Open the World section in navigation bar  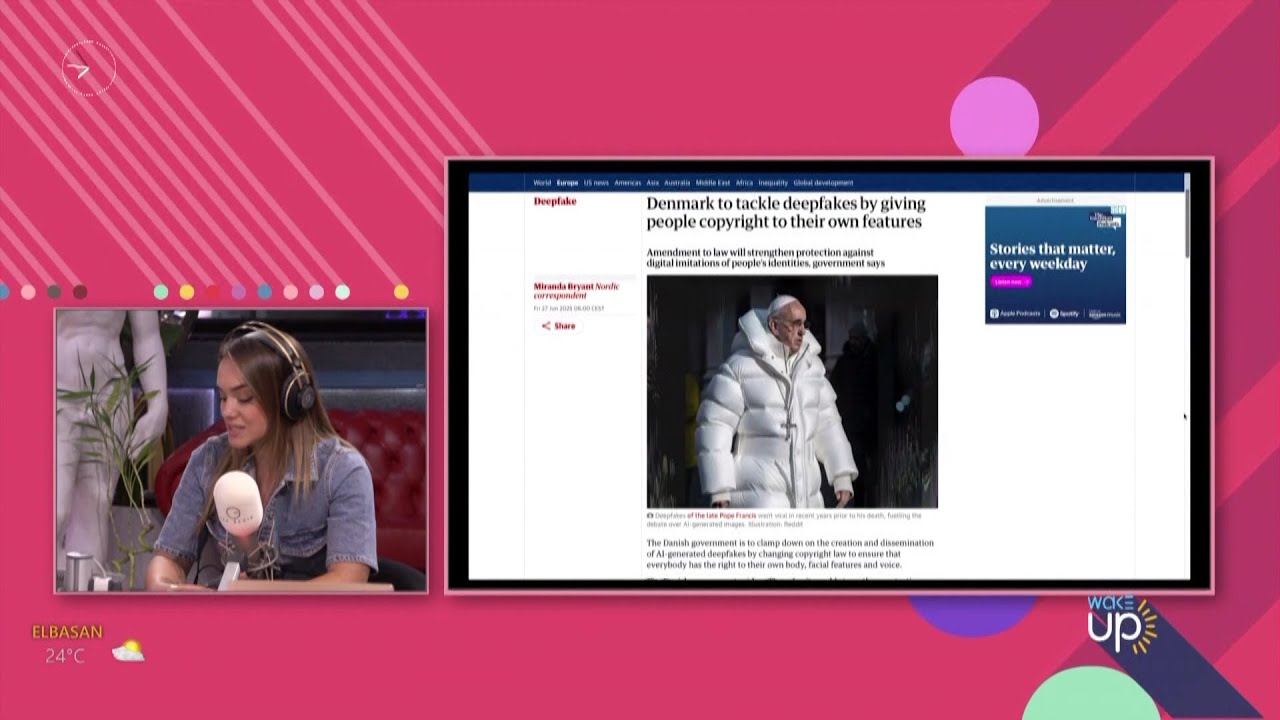(x=542, y=183)
